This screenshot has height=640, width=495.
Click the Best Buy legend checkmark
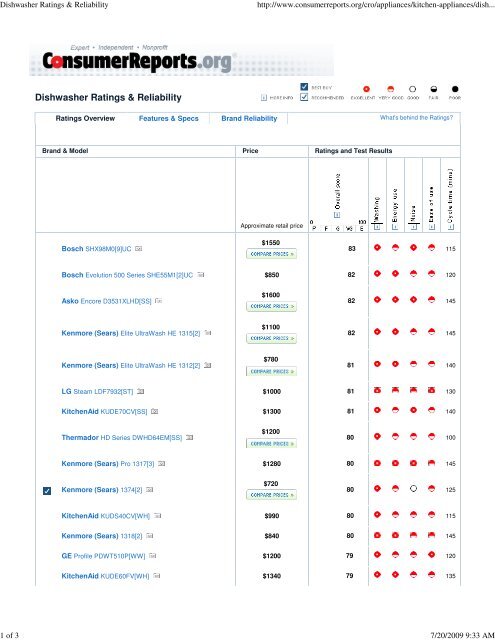point(304,87)
